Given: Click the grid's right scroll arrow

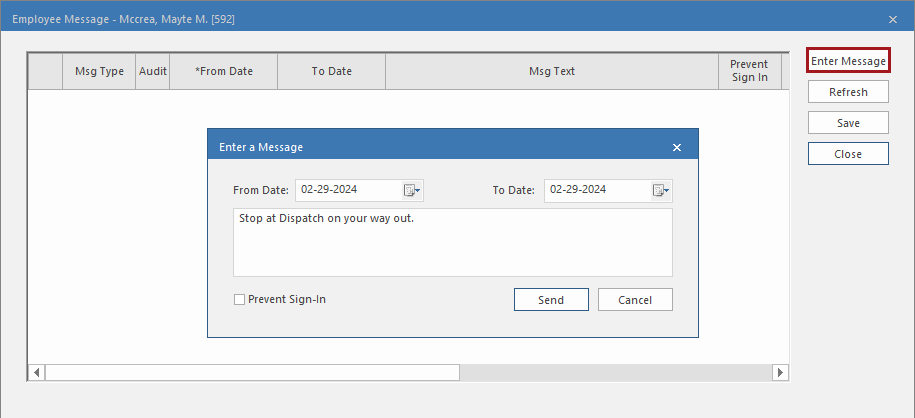Looking at the screenshot, I should 780,372.
